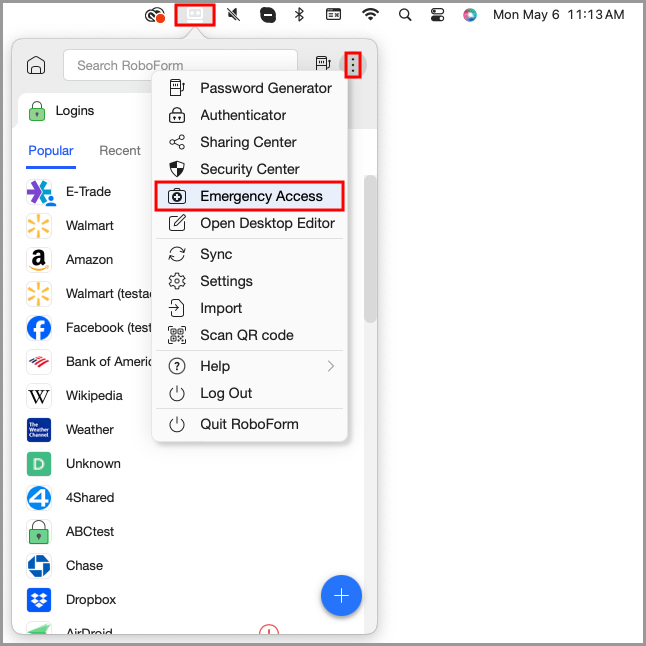Open the 4Shared login name

[x=90, y=498]
